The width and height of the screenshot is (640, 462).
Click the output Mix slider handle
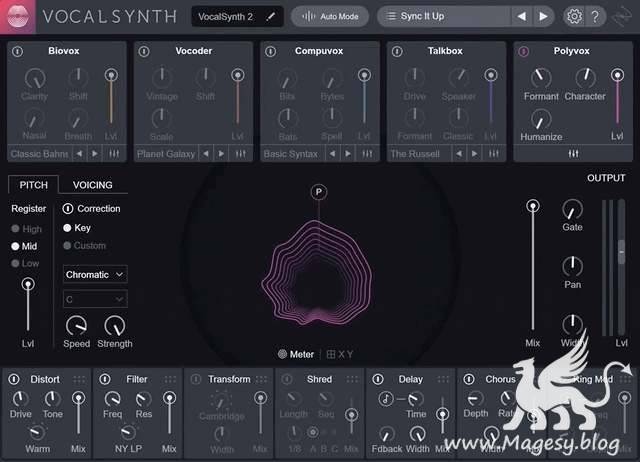[533, 206]
